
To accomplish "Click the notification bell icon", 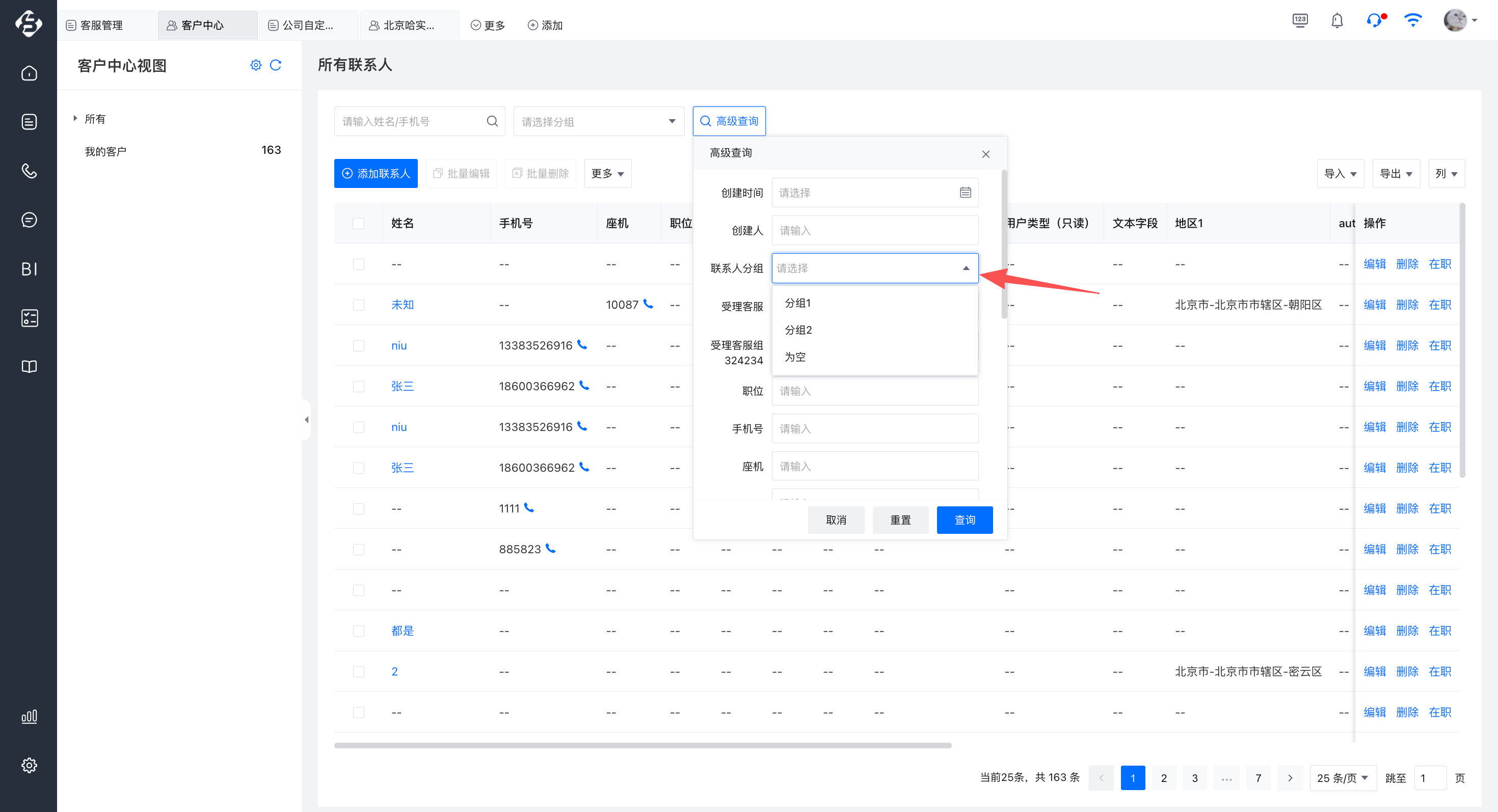I will point(1337,21).
